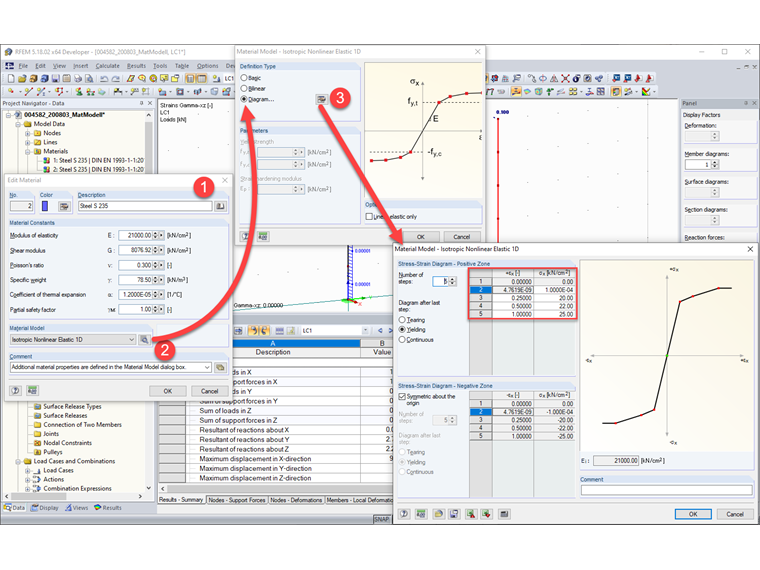760x570 pixels.
Task: Click the Undo arrow toolbar icon
Action: (104, 78)
